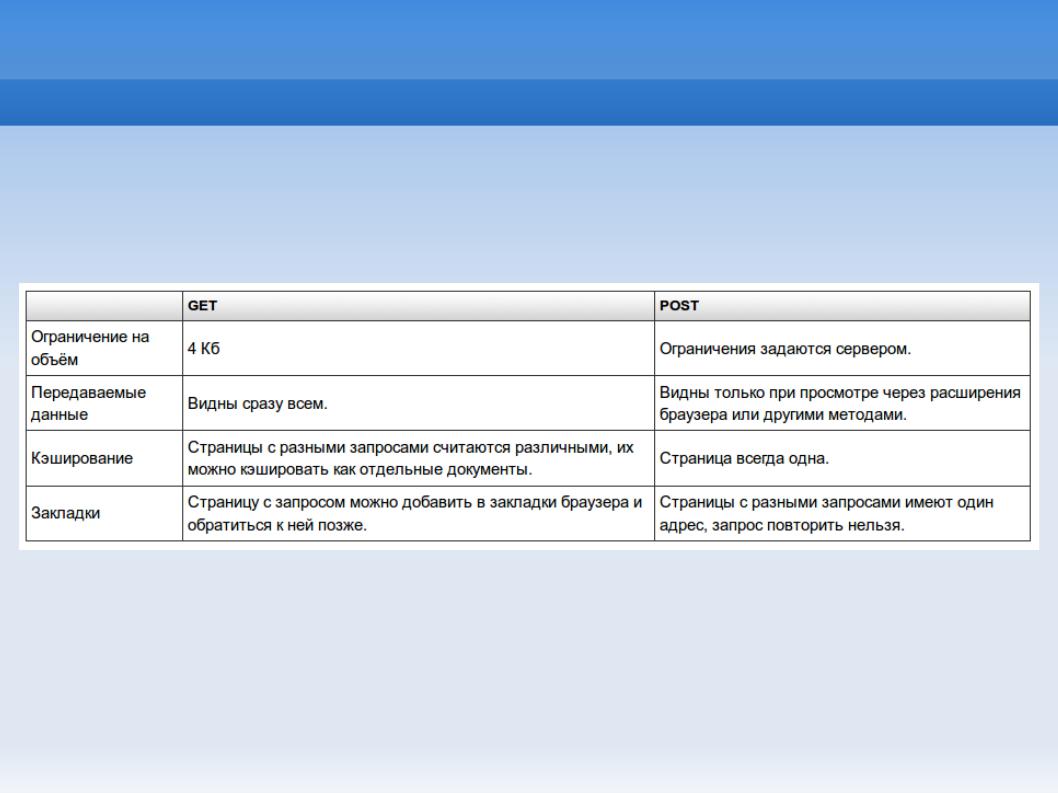Click the GET column header
Image resolution: width=1058 pixels, height=793 pixels.
(418, 306)
